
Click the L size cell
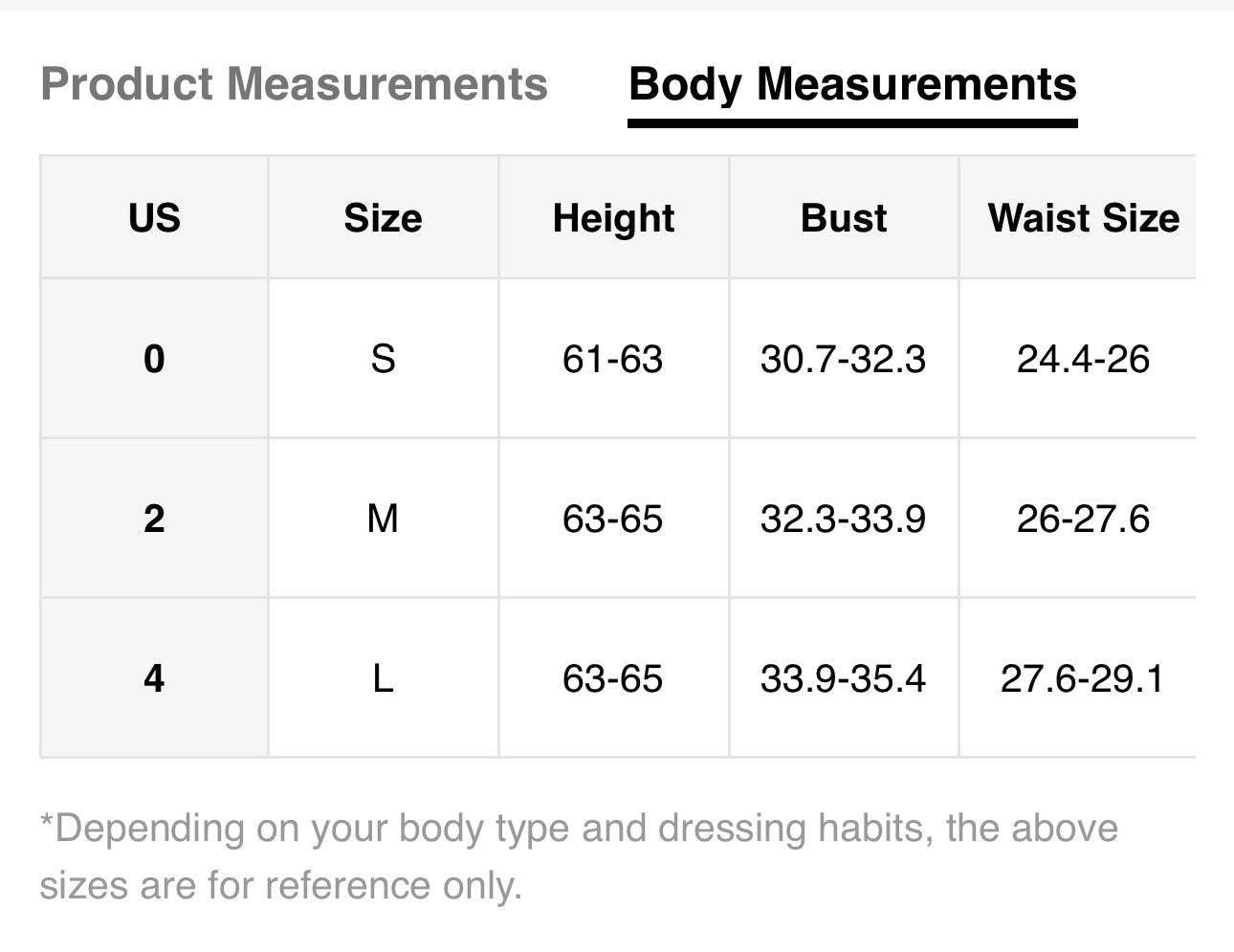(383, 678)
